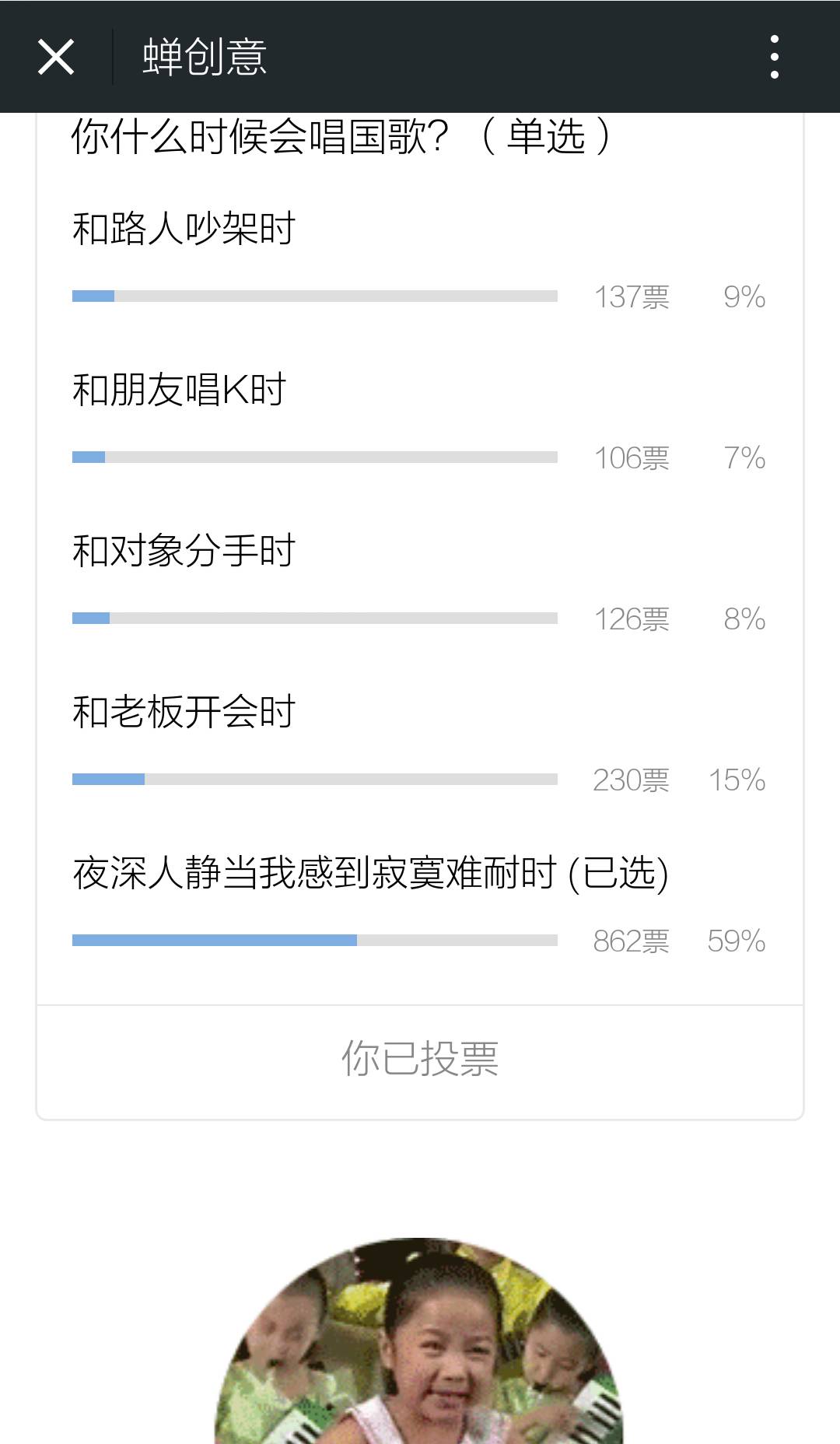Tap the 137票 vote count

632,297
